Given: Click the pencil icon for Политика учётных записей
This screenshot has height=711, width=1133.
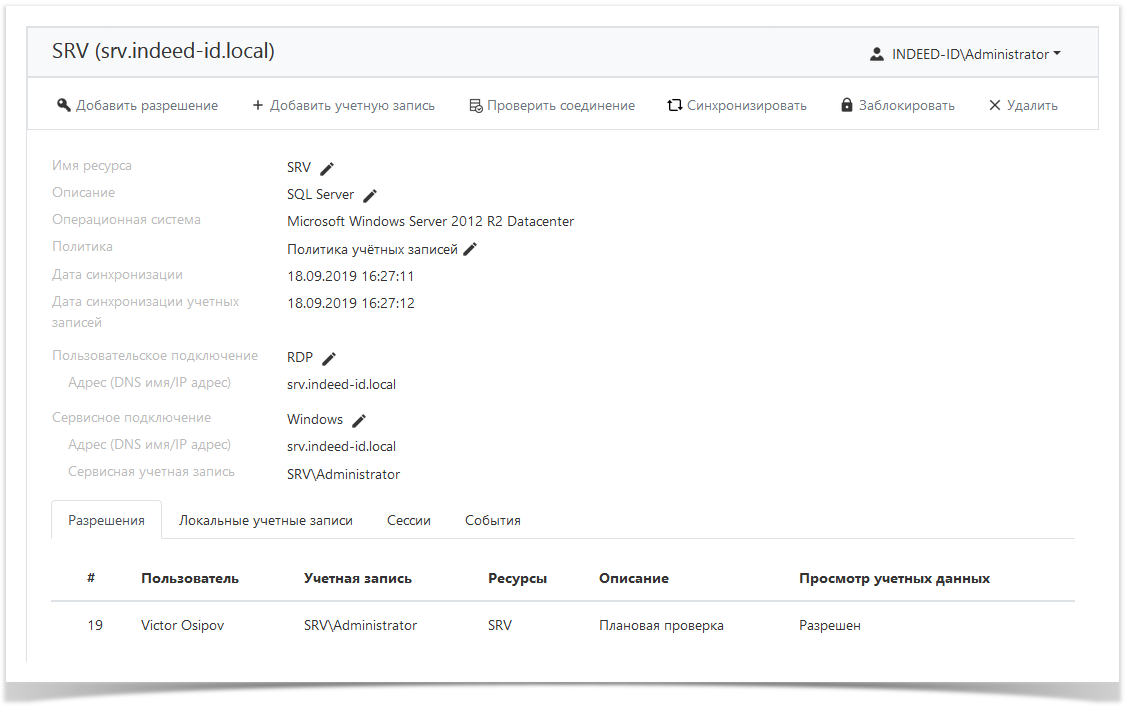Looking at the screenshot, I should tap(470, 248).
